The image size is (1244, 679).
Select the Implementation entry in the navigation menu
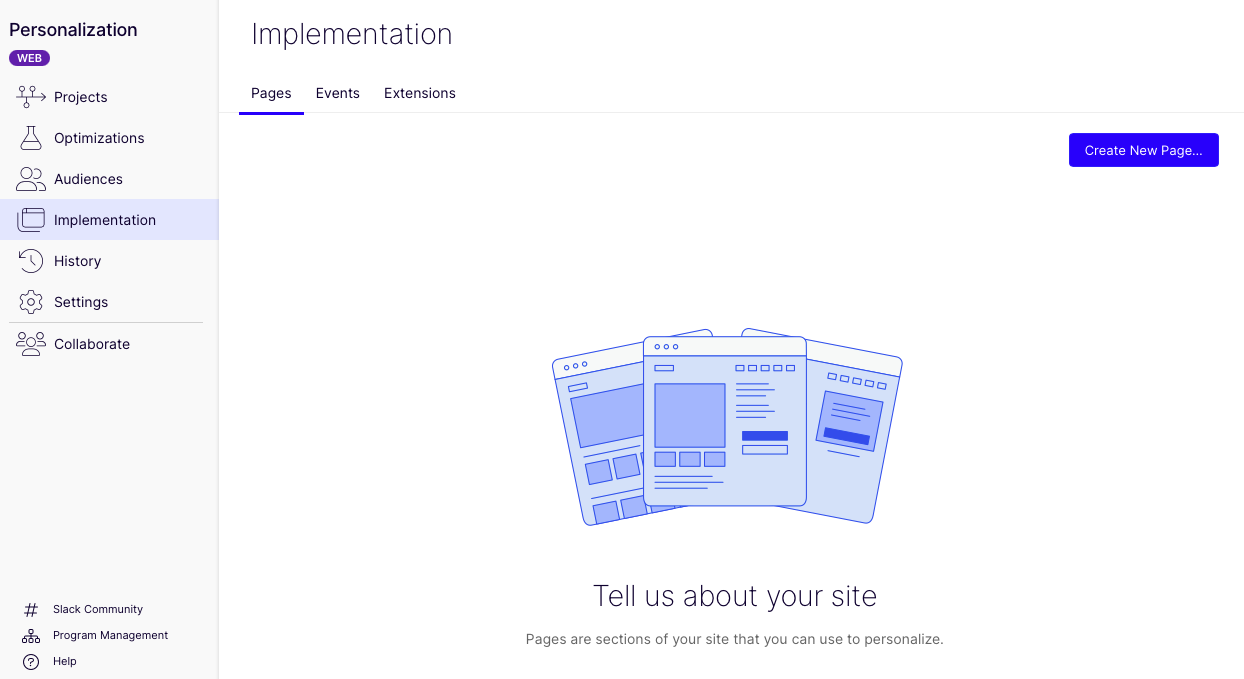coord(103,219)
